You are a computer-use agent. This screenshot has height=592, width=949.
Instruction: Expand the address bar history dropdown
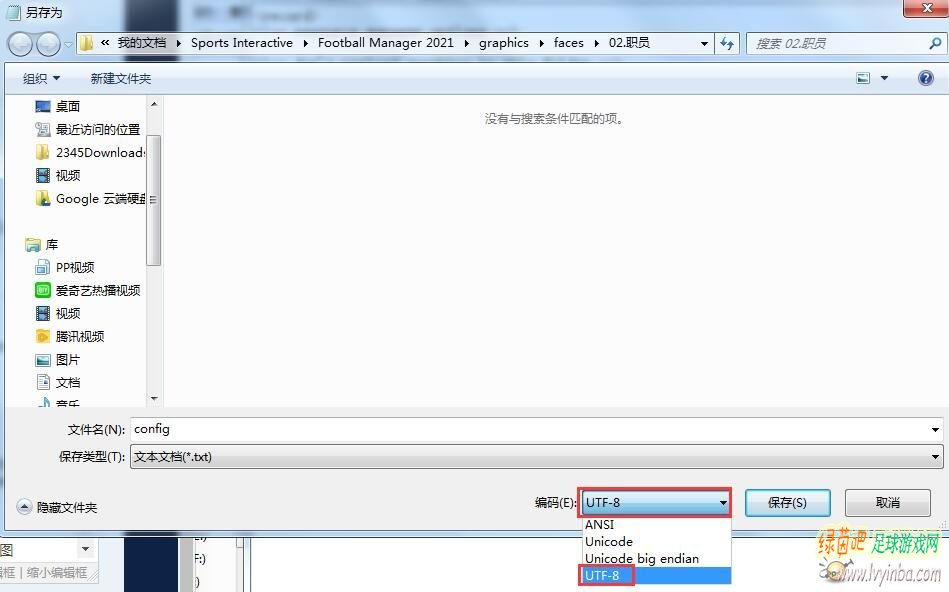point(704,44)
